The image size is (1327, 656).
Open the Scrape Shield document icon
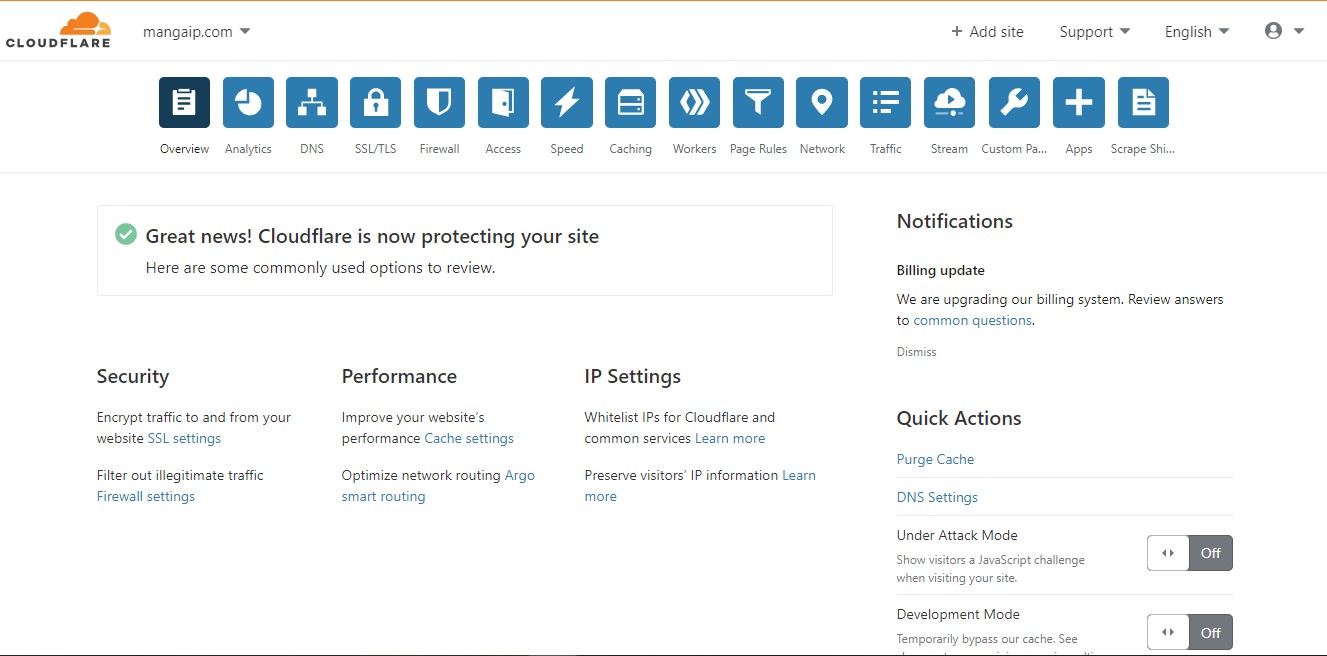tap(1143, 102)
